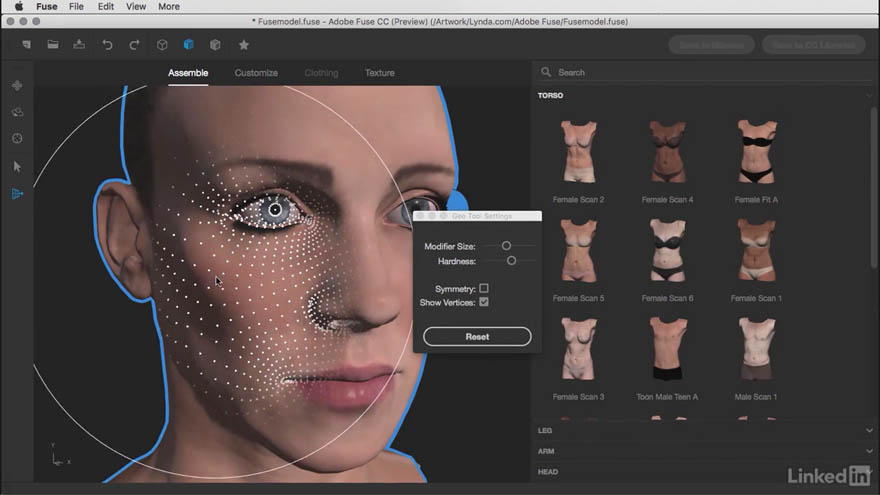
Task: Expand the HEAD section
Action: (869, 471)
